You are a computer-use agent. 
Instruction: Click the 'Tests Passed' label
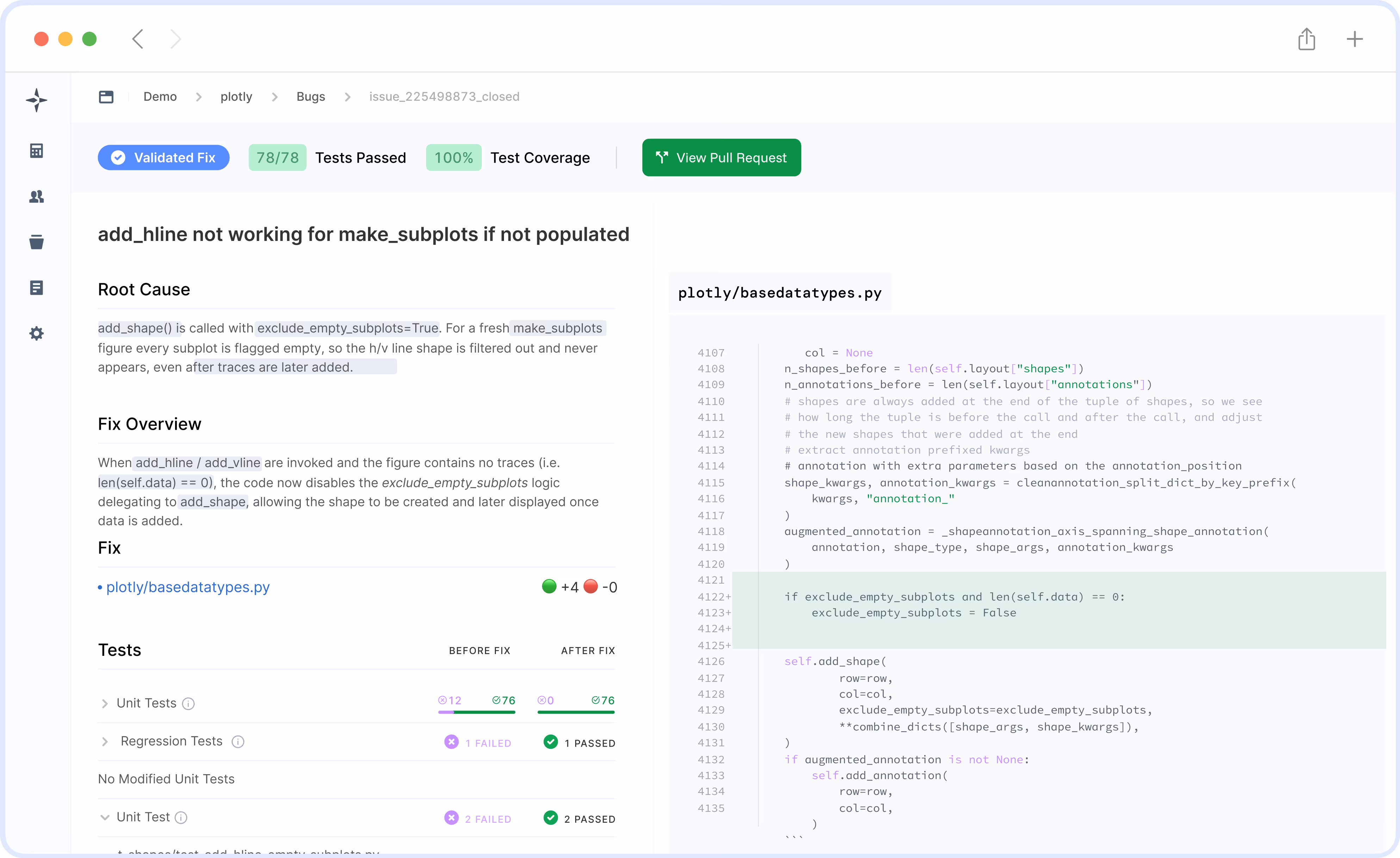coord(361,157)
